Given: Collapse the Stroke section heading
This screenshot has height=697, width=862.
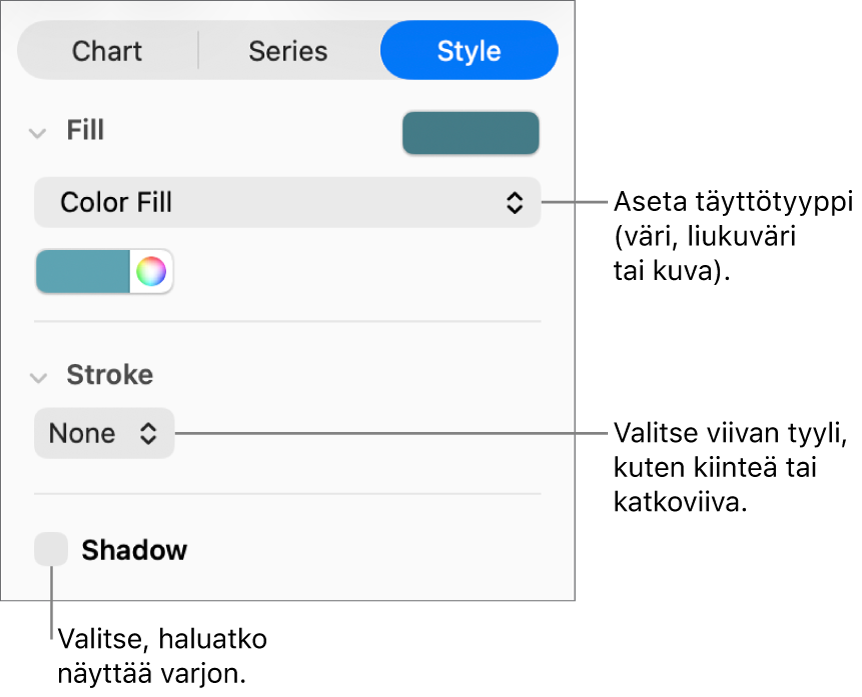Looking at the screenshot, I should (109, 375).
